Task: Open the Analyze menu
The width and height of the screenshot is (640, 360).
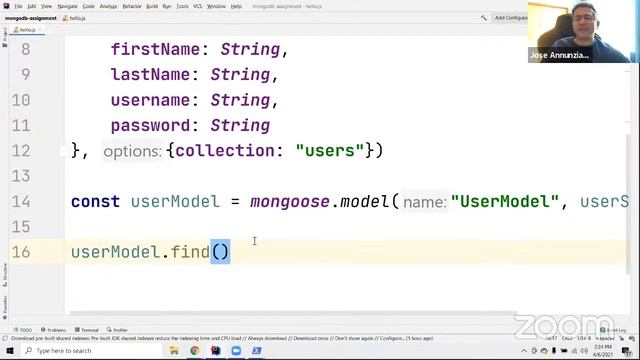Action: pos(108,6)
